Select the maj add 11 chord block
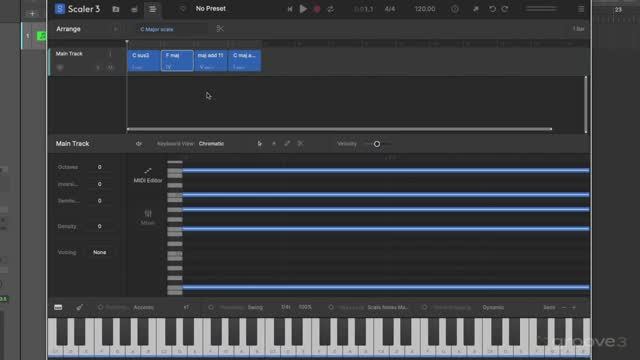 (211, 61)
